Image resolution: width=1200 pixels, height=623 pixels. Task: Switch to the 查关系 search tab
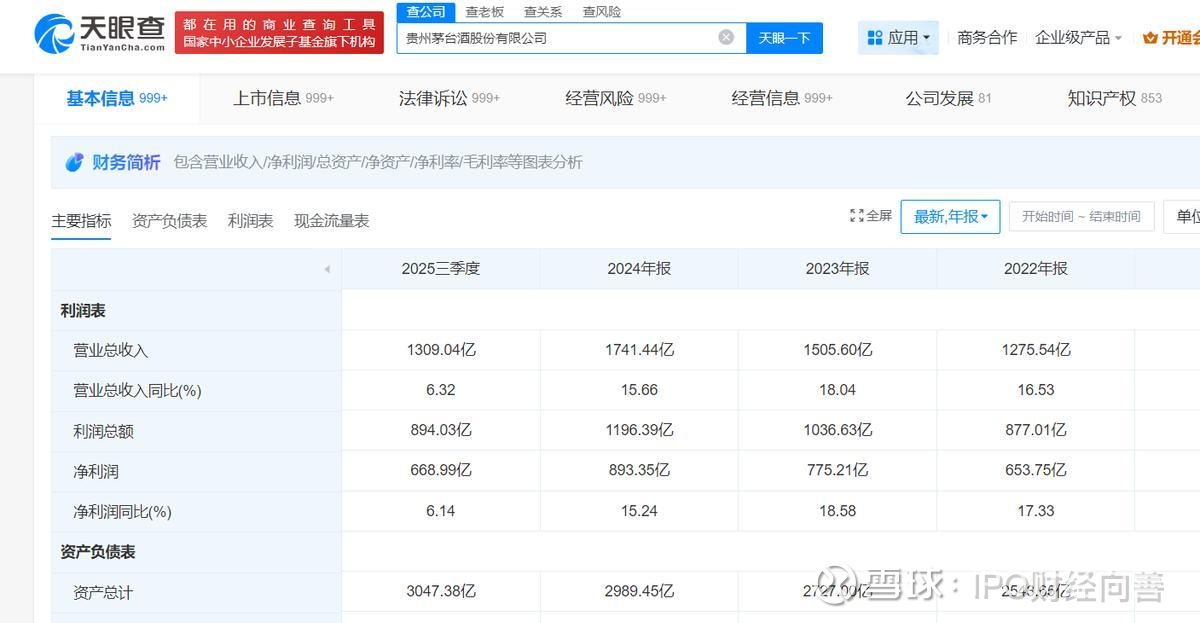pyautogui.click(x=543, y=12)
